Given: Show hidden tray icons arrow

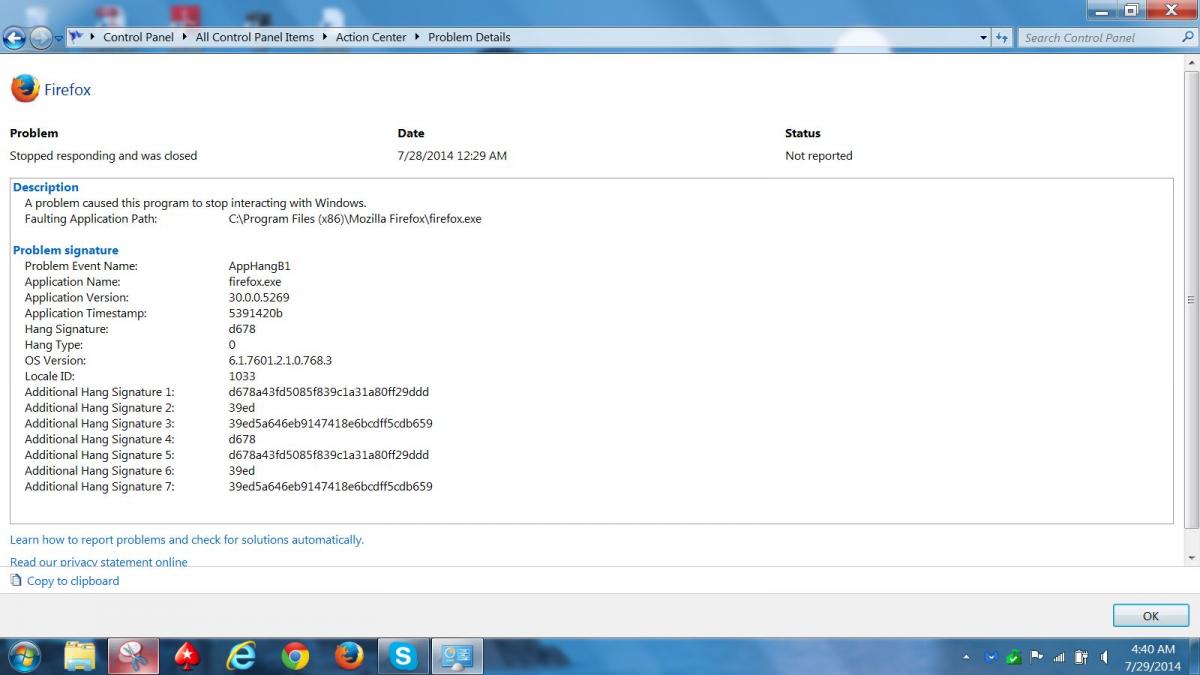Looking at the screenshot, I should pos(966,658).
